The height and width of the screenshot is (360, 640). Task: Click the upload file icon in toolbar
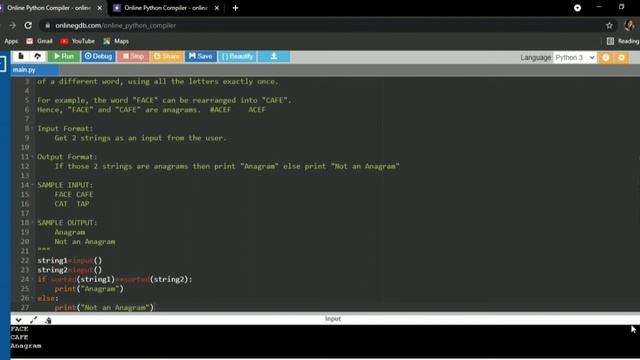click(37, 56)
